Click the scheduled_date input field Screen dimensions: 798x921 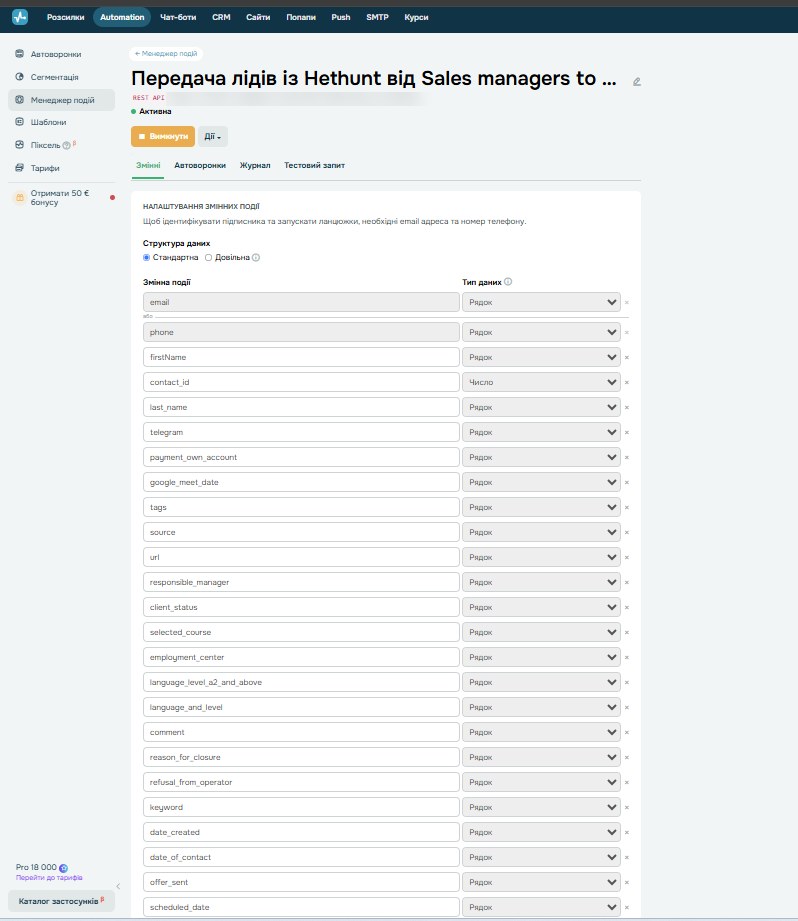(301, 907)
